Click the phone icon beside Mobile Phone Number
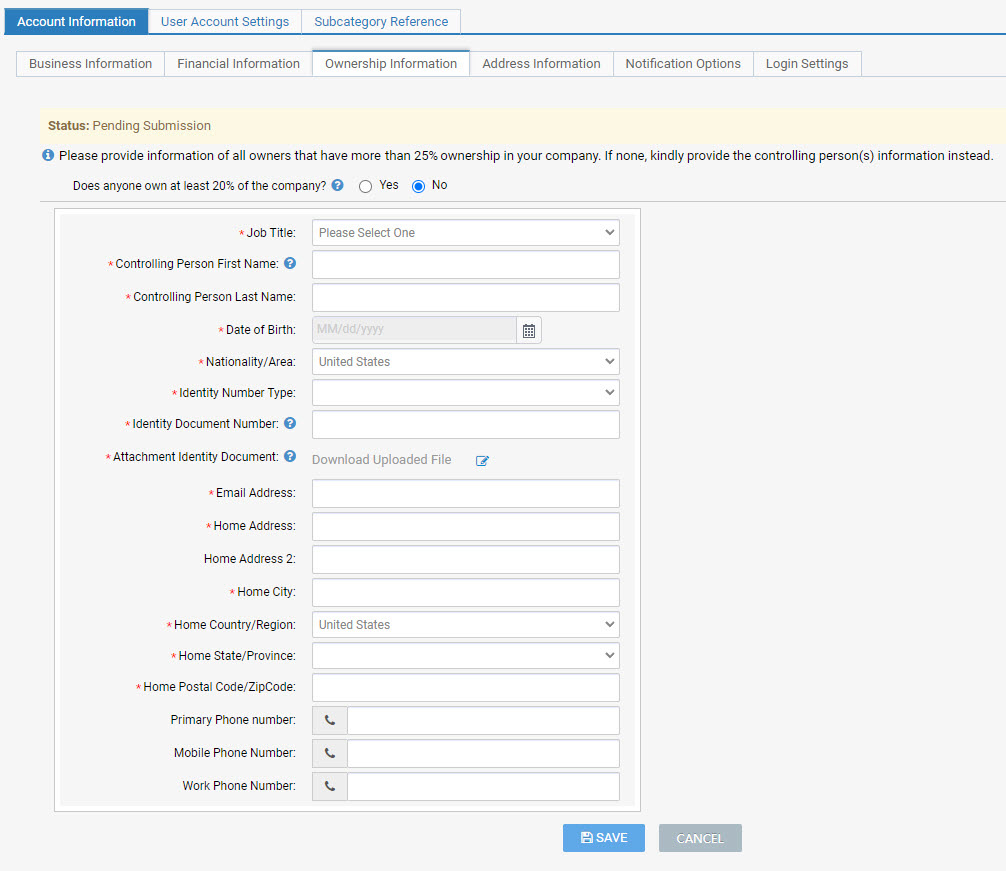Screen dimensions: 1006x871 [329, 753]
